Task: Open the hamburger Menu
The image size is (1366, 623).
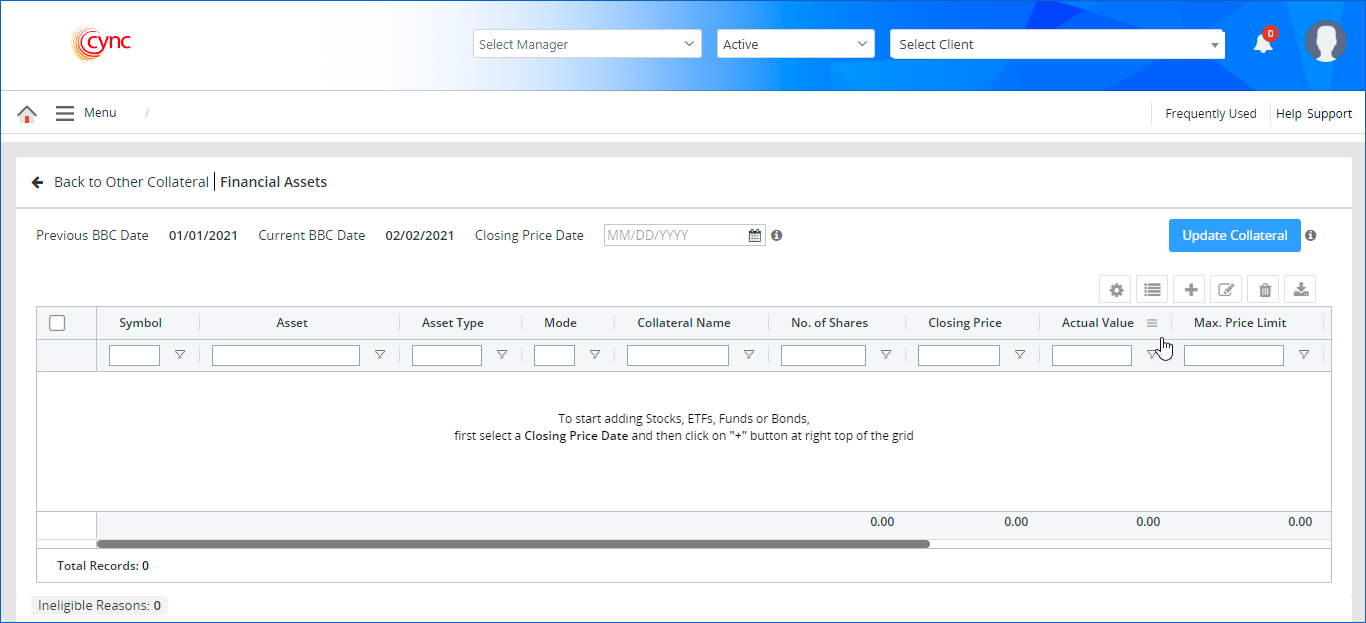Action: point(65,114)
